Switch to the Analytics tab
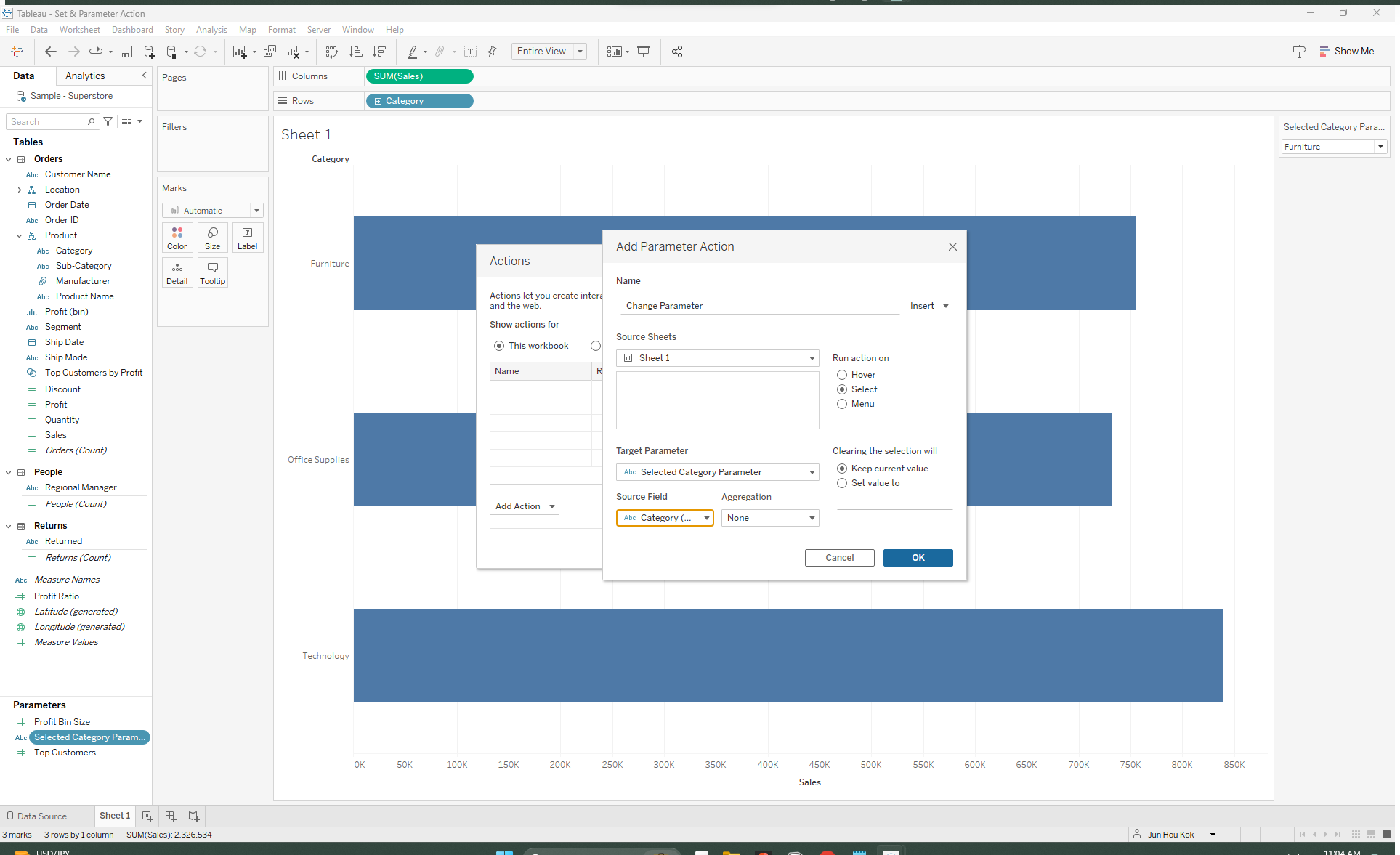 click(85, 76)
